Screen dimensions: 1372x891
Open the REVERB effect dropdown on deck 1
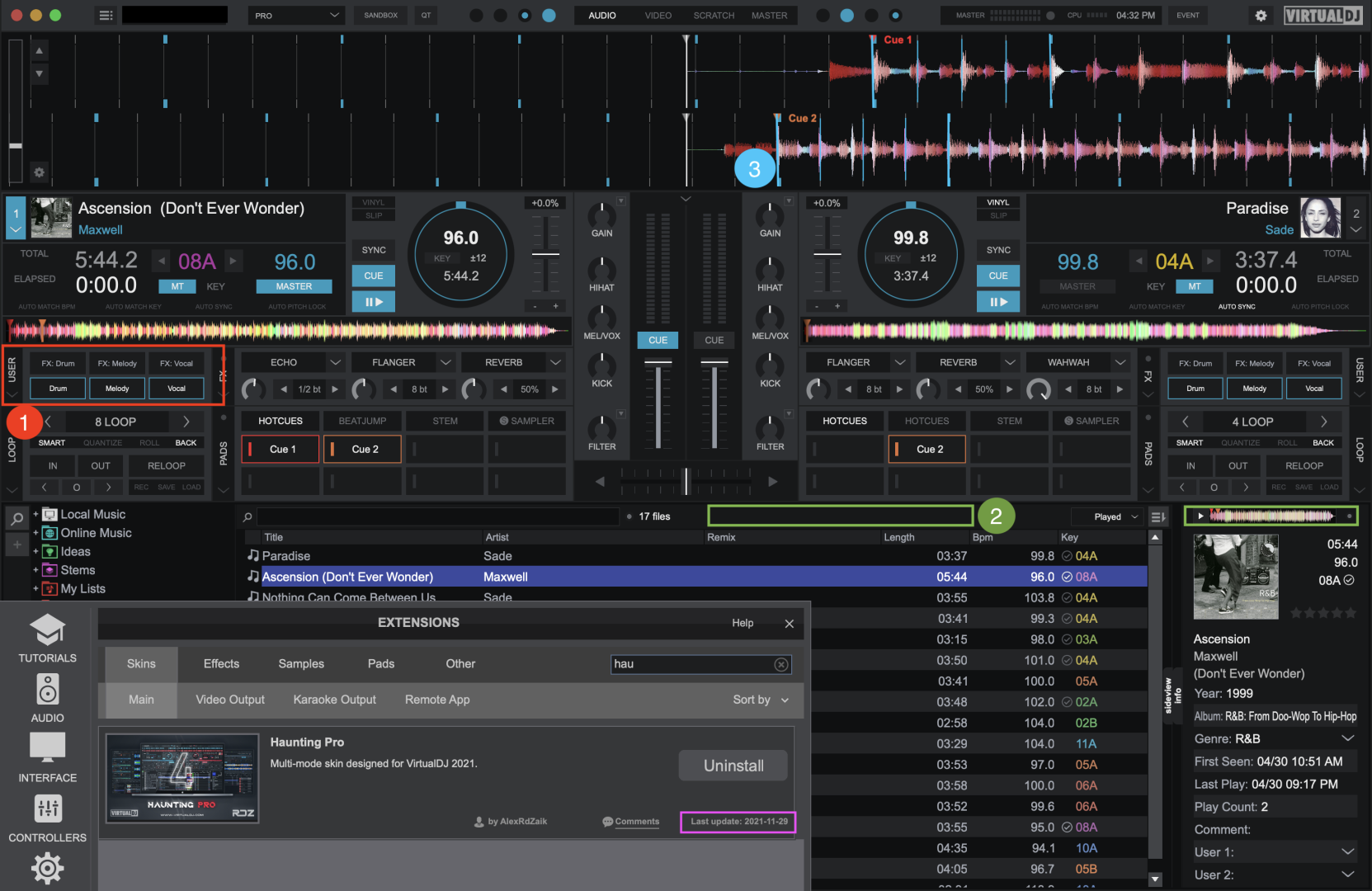(x=556, y=362)
